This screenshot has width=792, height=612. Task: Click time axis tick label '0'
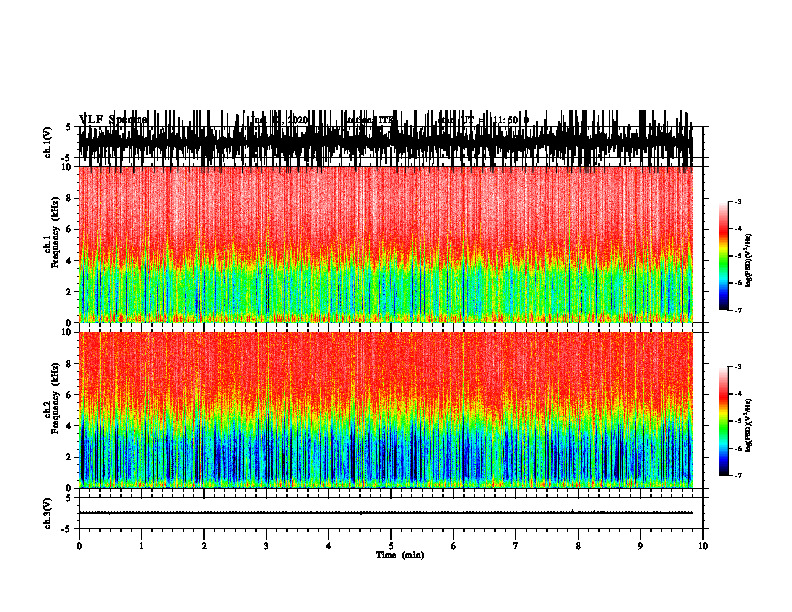click(x=79, y=546)
